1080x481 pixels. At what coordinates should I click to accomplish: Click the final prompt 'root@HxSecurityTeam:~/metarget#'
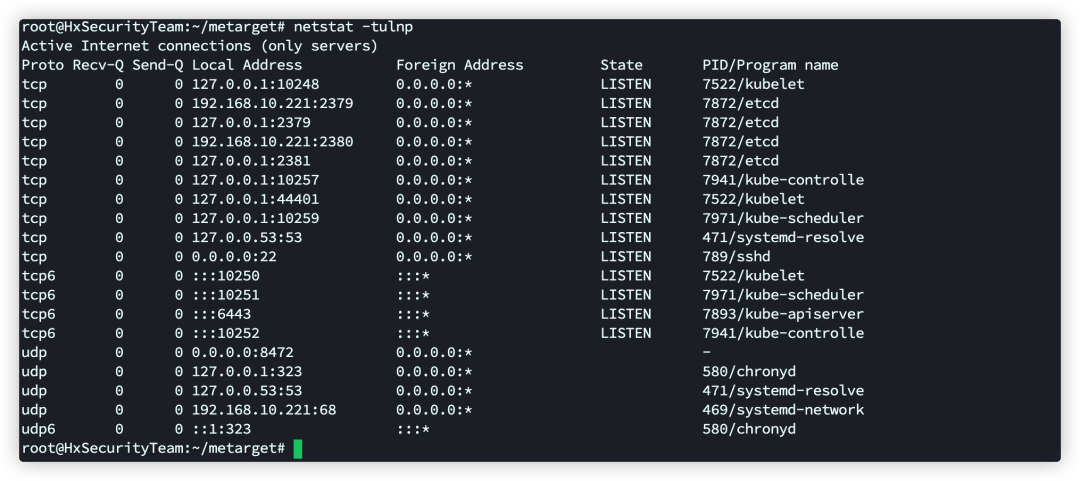coord(153,448)
